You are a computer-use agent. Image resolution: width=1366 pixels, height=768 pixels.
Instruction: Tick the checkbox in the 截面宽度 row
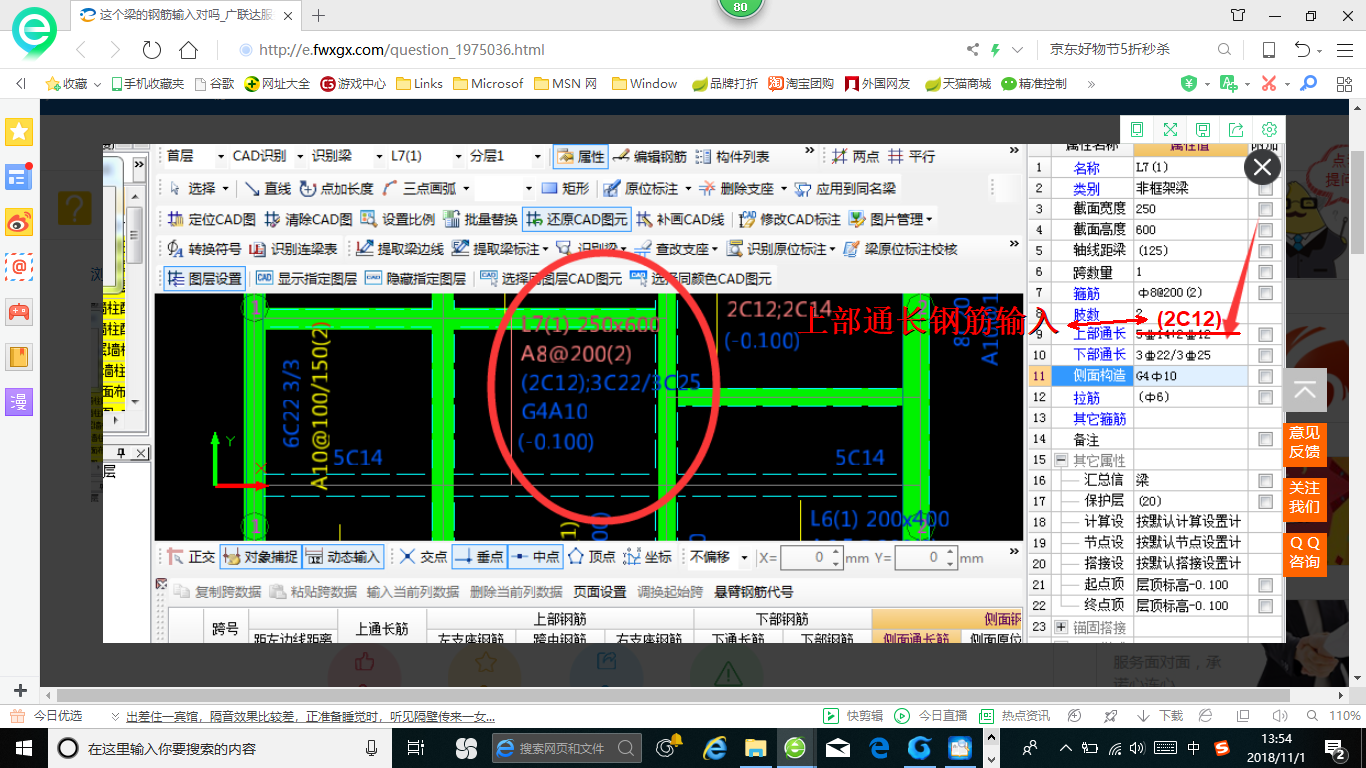pos(1266,209)
